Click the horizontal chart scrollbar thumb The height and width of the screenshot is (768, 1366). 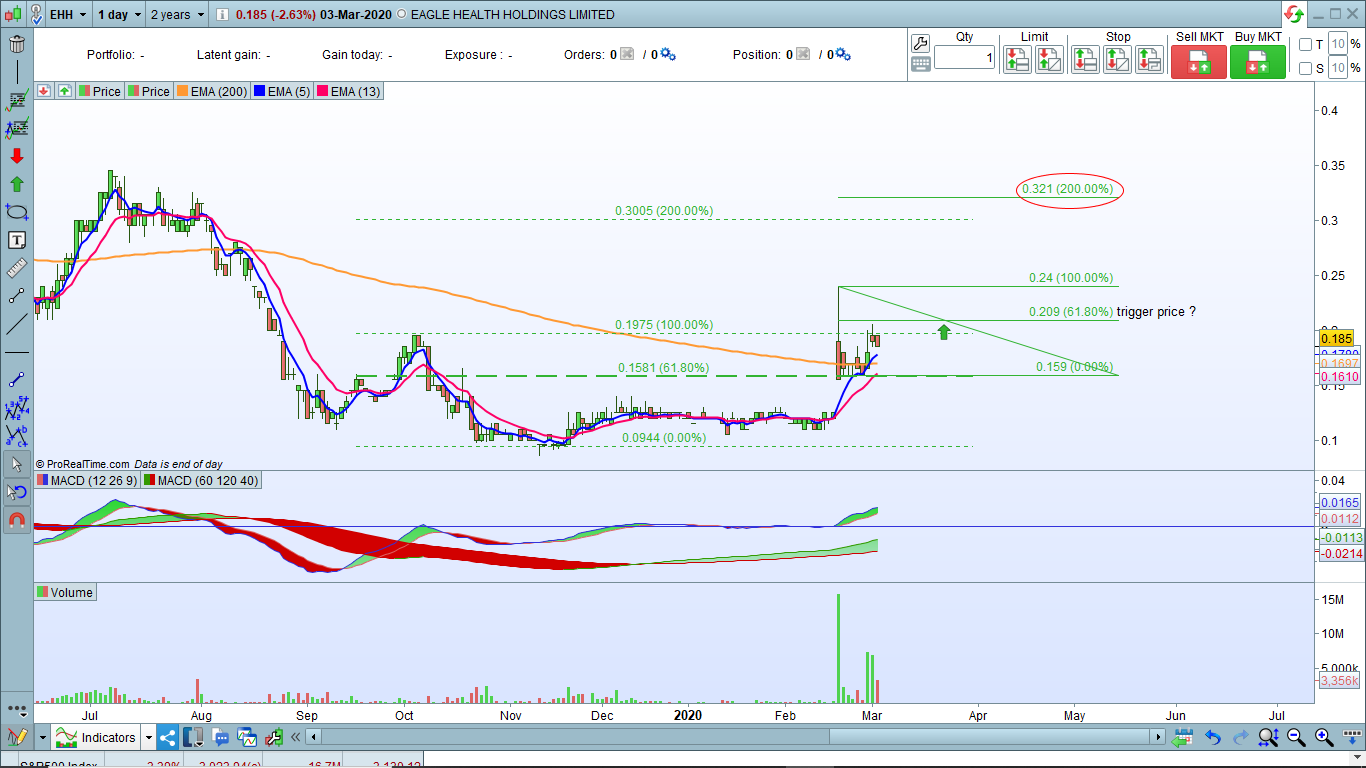990,738
